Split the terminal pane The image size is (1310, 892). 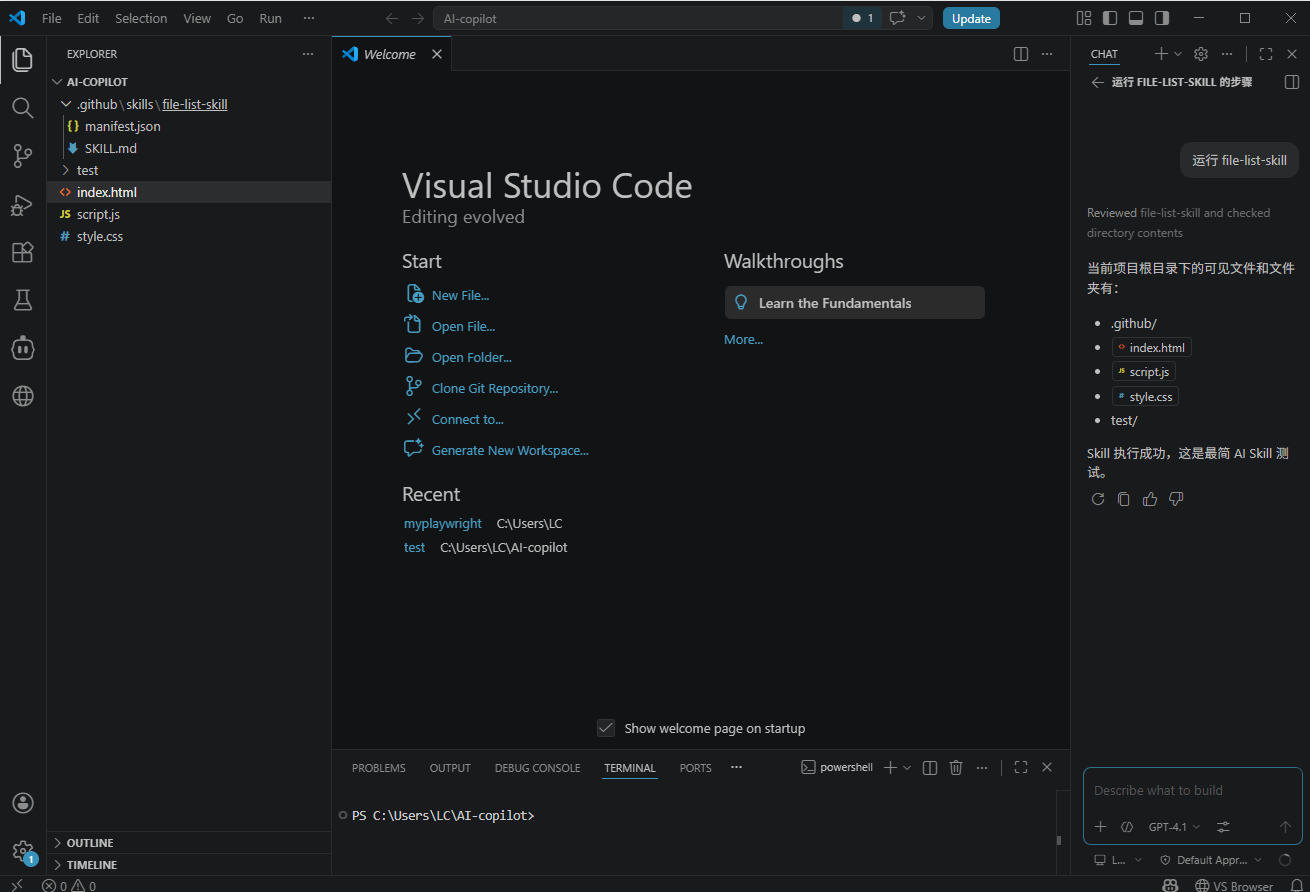(930, 767)
